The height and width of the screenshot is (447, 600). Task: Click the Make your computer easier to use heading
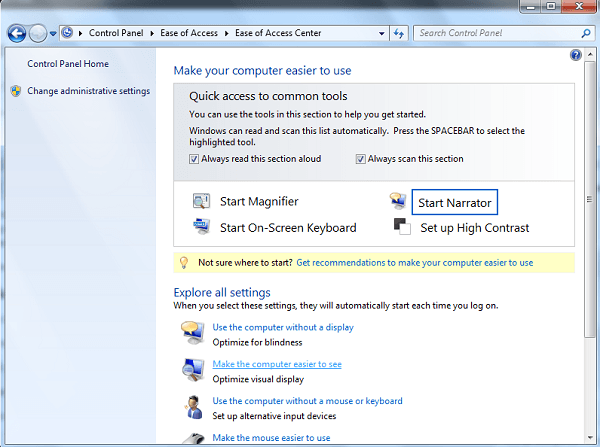(x=262, y=71)
